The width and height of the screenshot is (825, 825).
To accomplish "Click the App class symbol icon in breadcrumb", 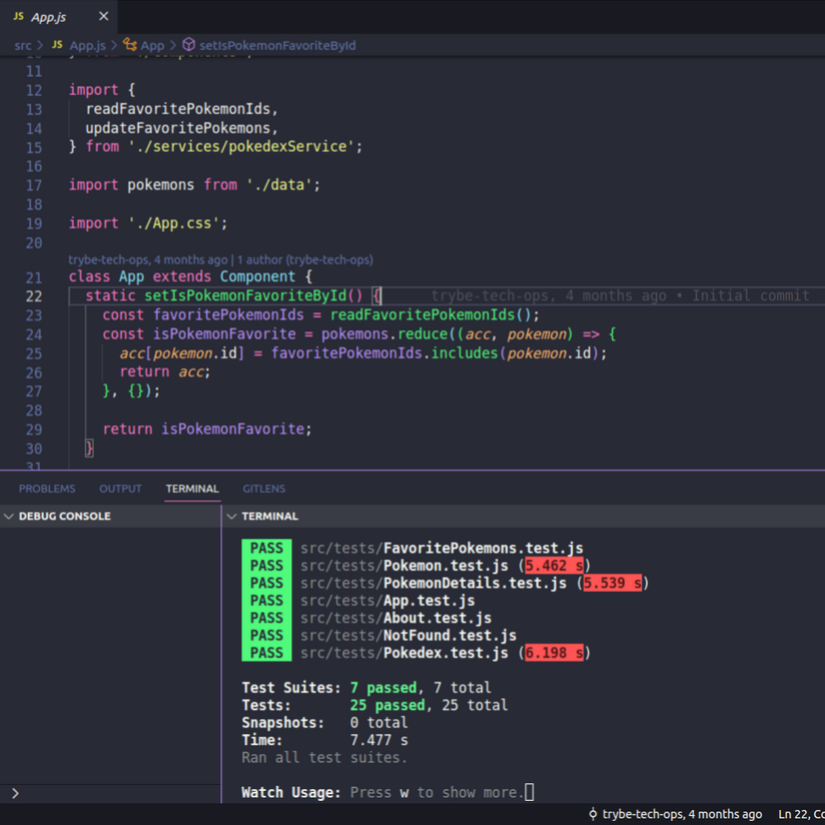I will click(129, 45).
